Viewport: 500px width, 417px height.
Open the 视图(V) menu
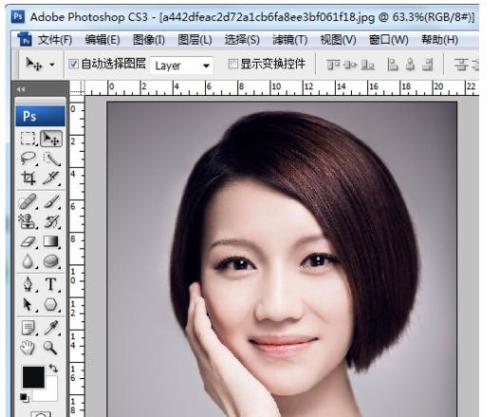338,40
